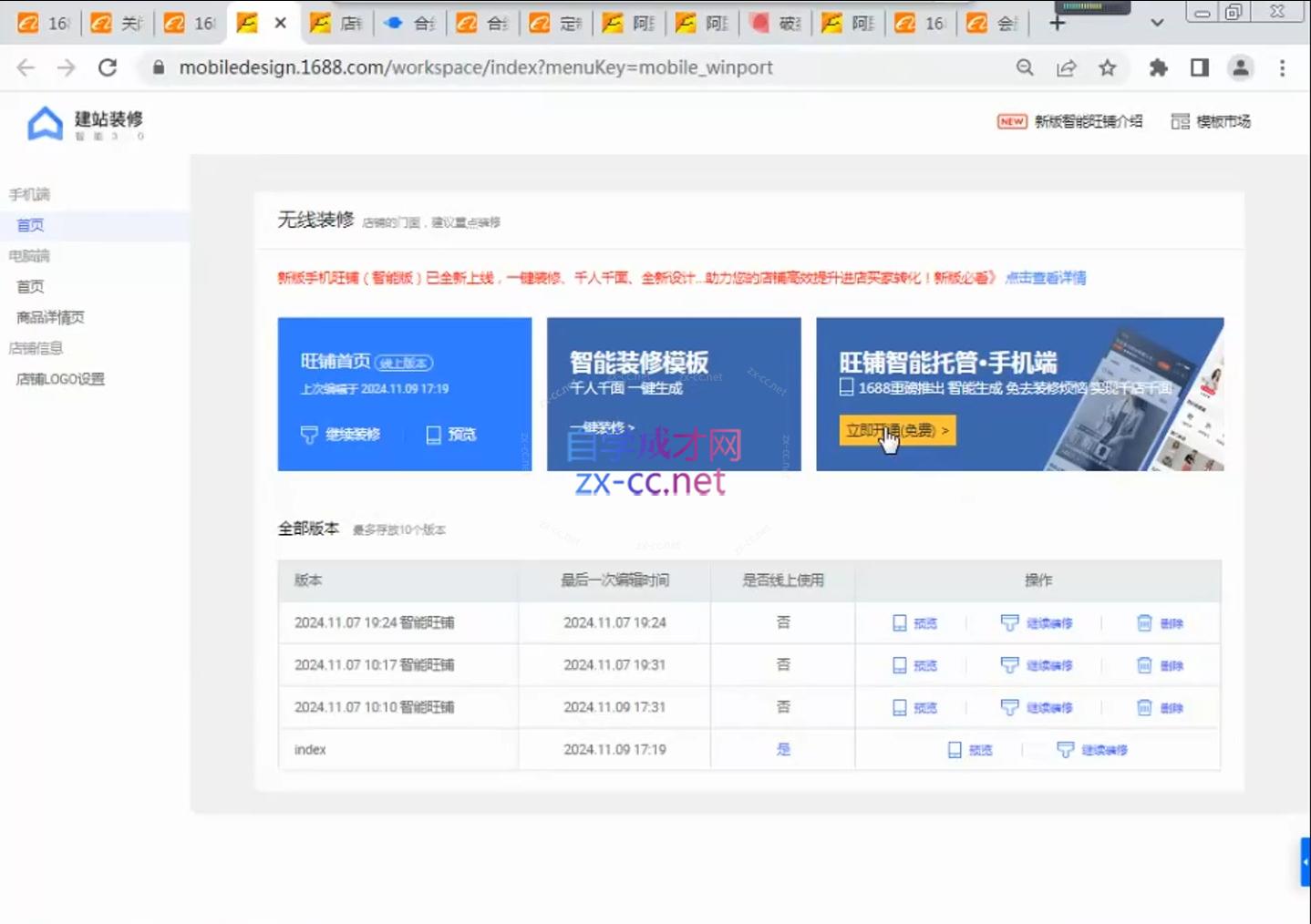
Task: Switch to the blue cloud icon tab
Action: [408, 23]
